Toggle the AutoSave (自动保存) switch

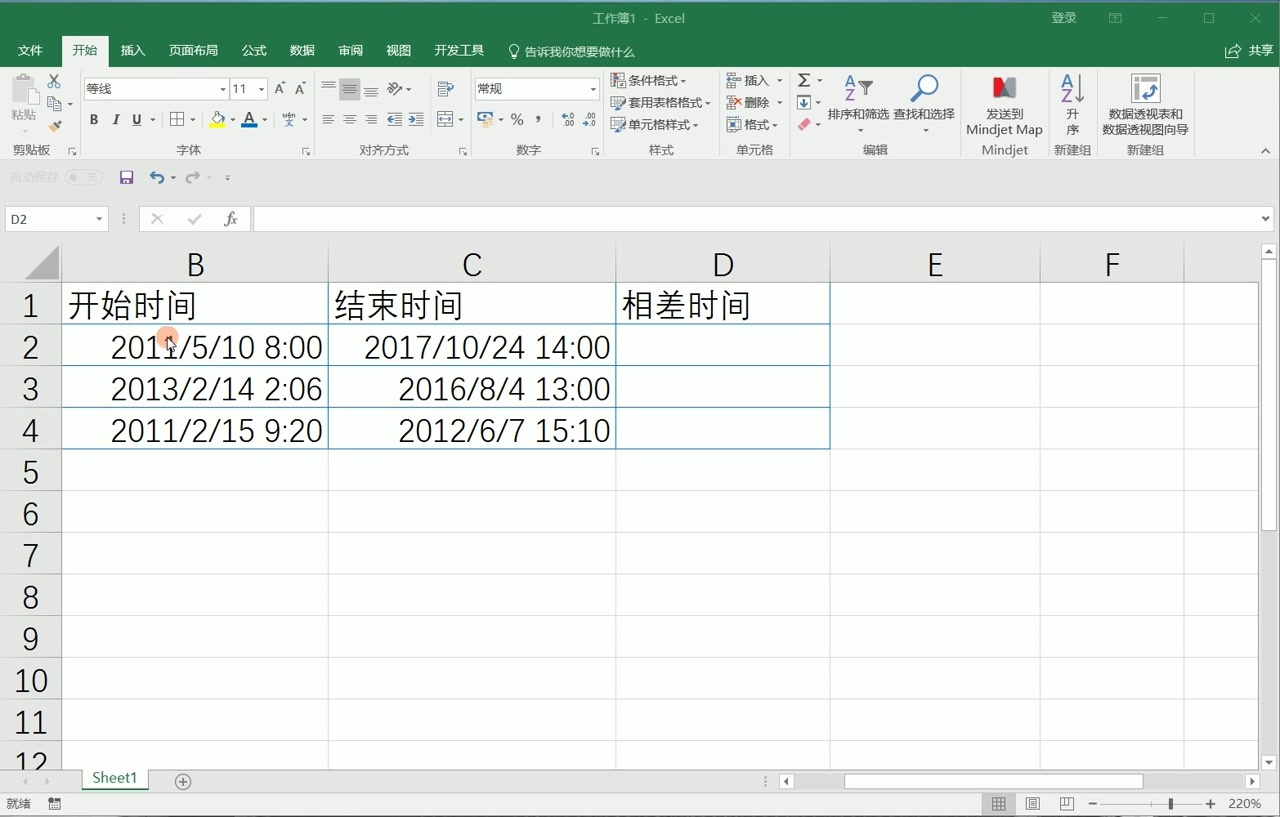click(x=84, y=177)
